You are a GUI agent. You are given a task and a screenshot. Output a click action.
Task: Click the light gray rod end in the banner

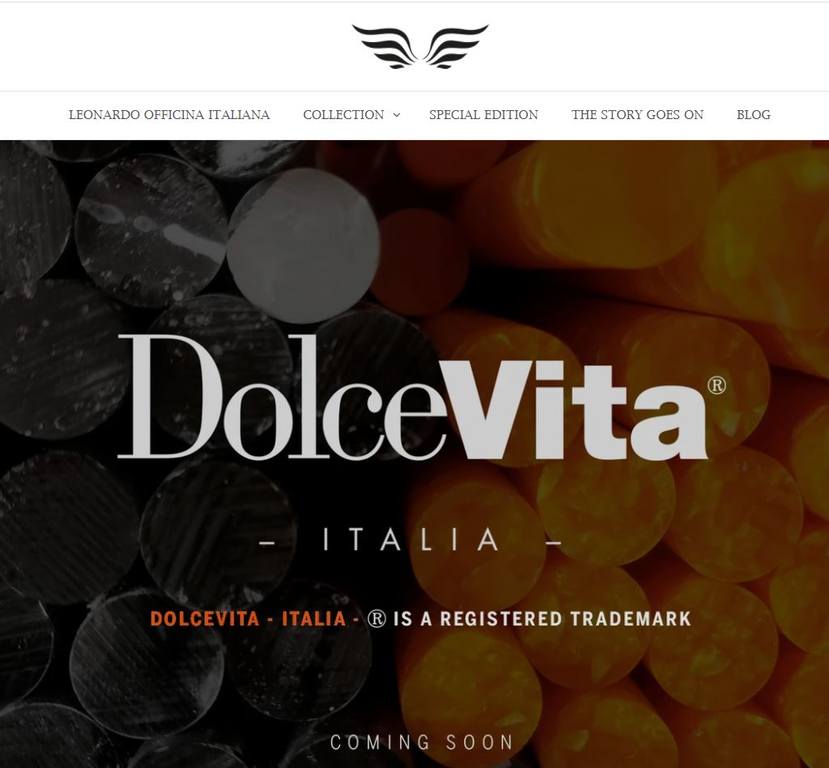click(x=303, y=246)
